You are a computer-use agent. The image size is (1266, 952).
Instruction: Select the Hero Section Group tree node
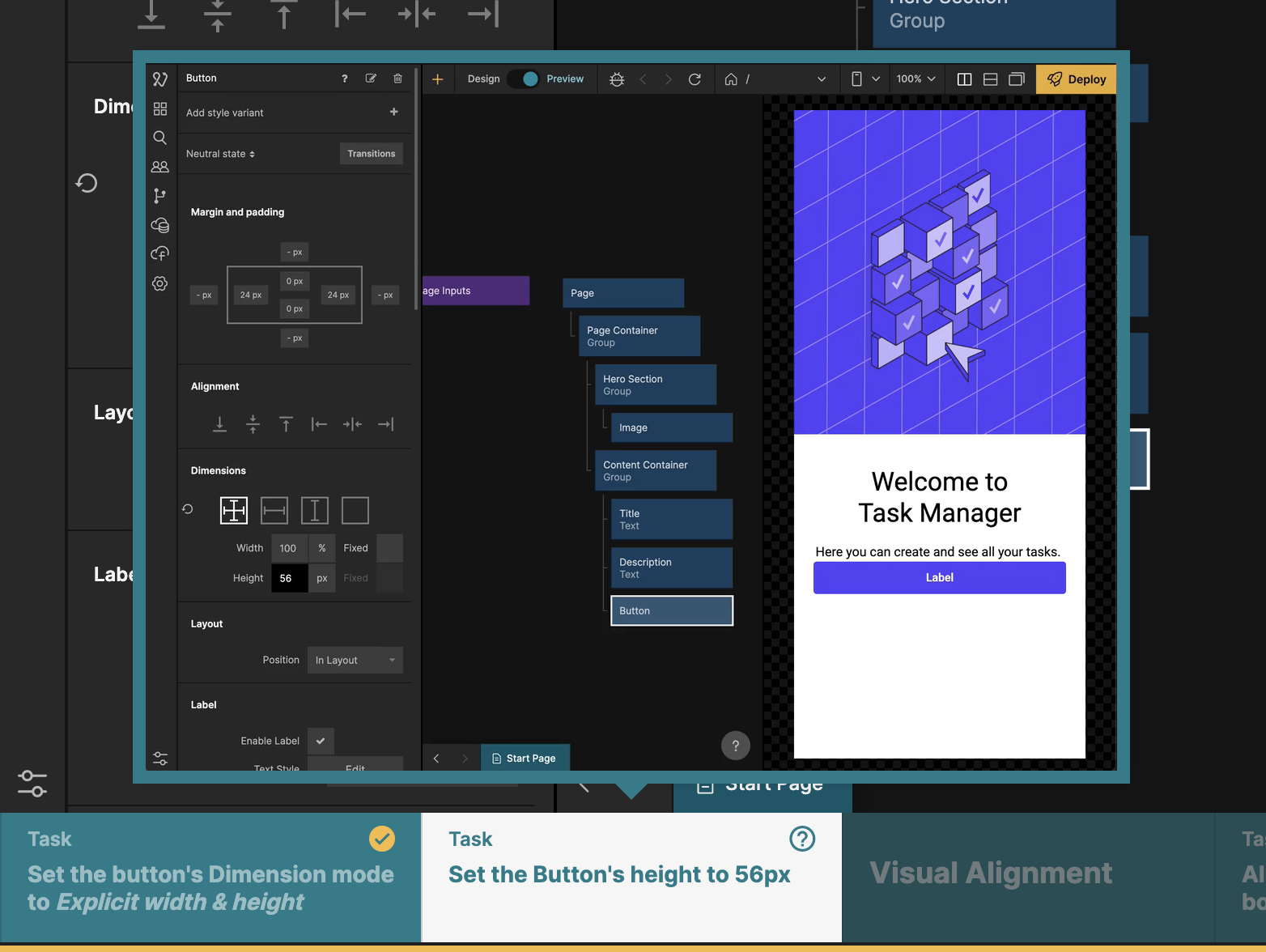655,385
